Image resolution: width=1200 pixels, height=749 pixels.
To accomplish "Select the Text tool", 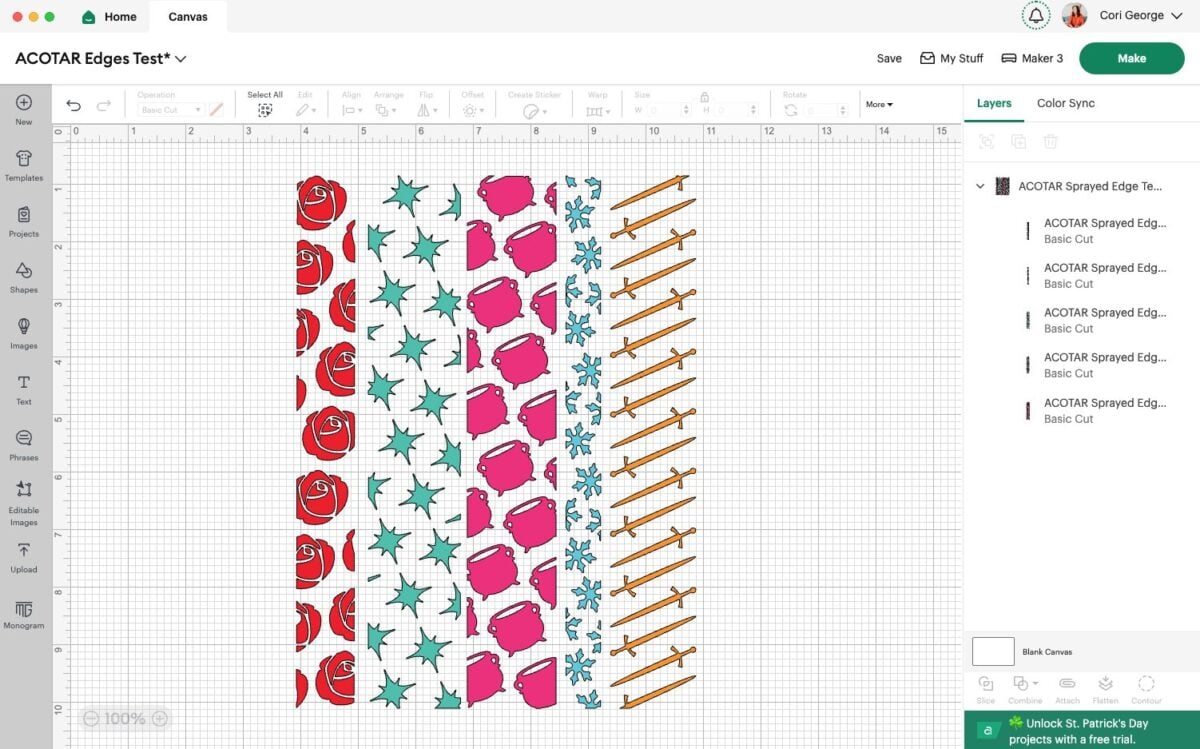I will pos(24,389).
